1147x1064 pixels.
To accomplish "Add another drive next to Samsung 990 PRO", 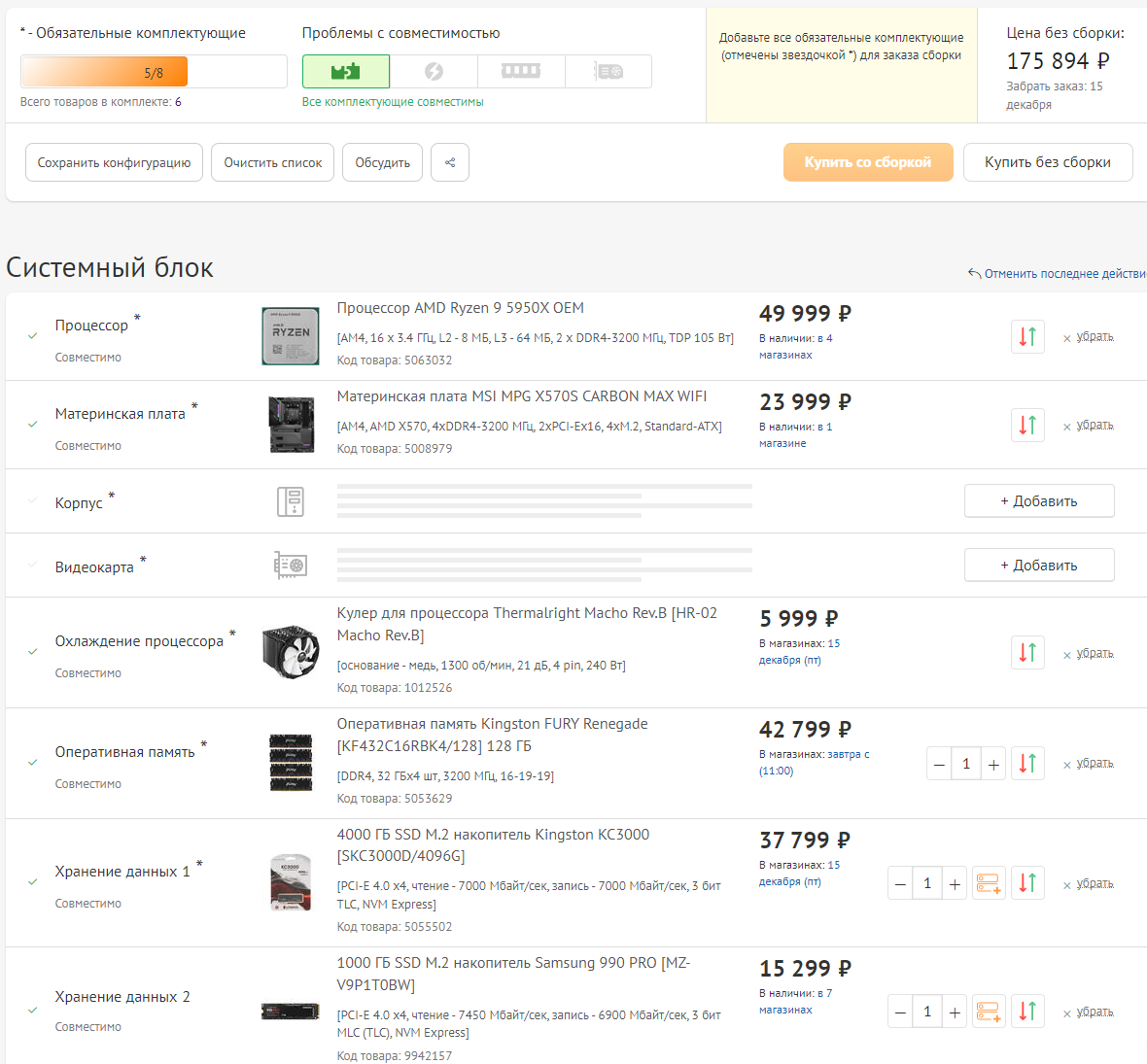I will [989, 1012].
